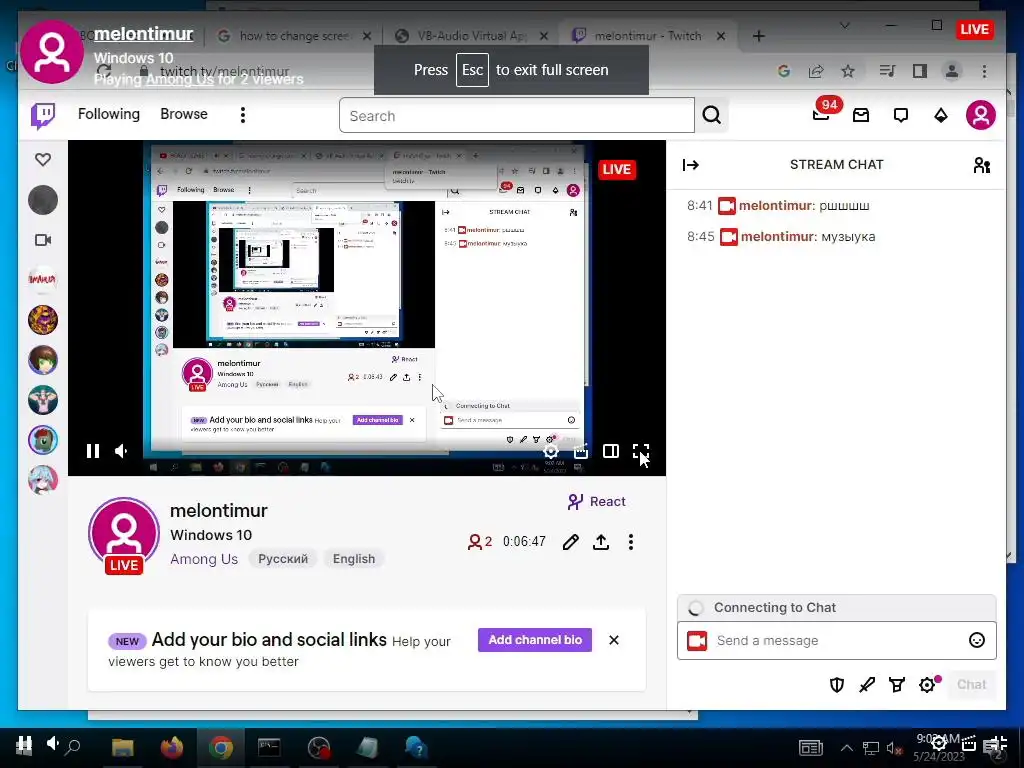The height and width of the screenshot is (768, 1024).
Task: Open the mail inbox icon
Action: [861, 116]
